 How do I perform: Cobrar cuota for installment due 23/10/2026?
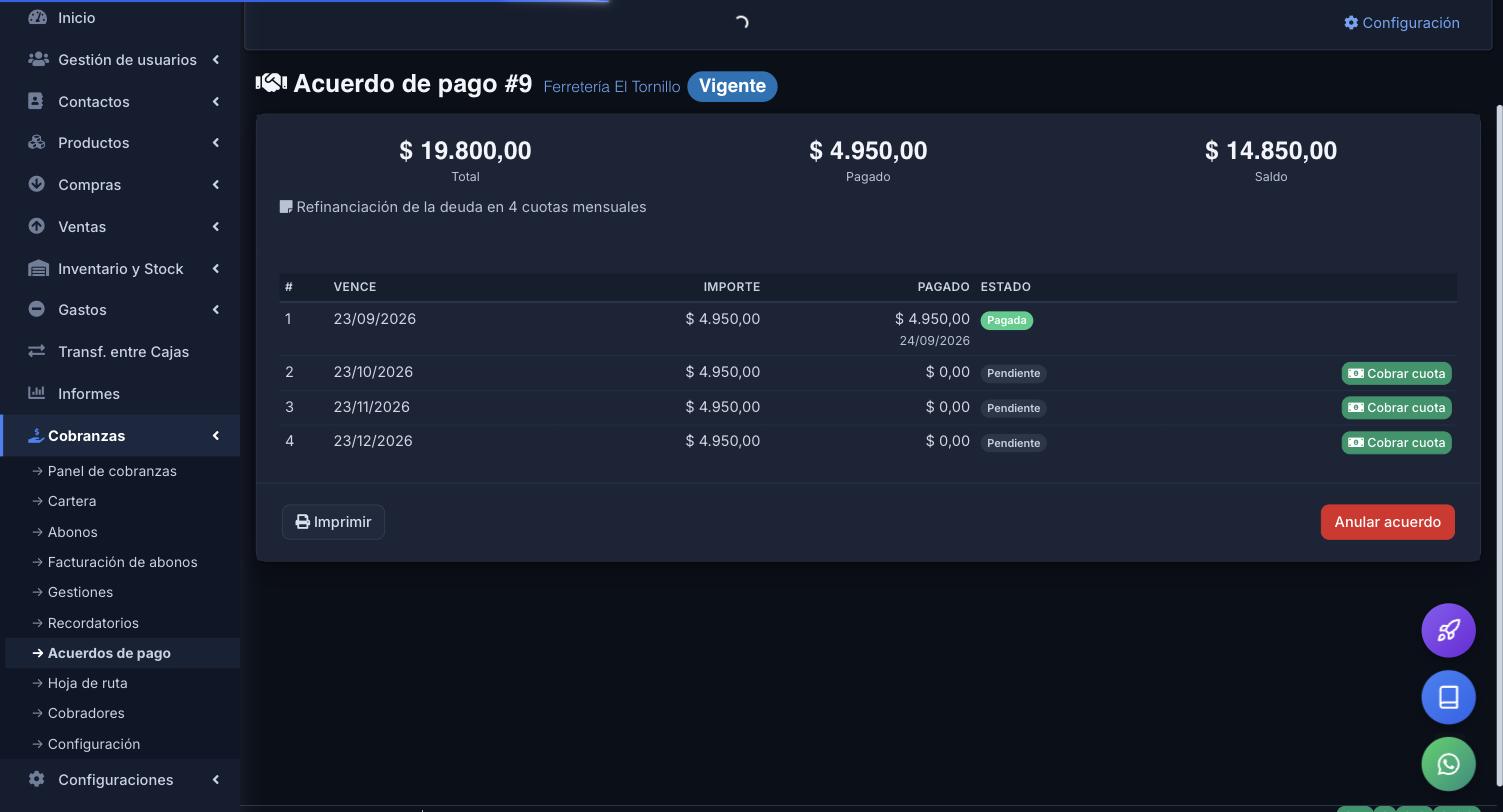click(x=1396, y=373)
